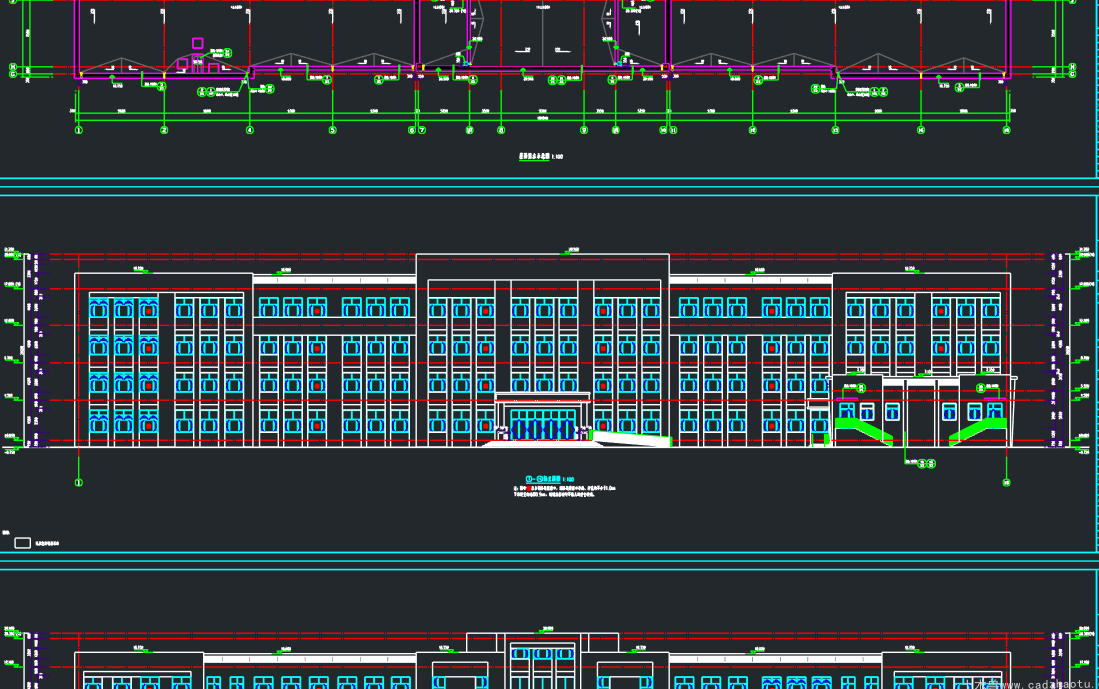Select the rightmost axis bubble below the front elevation
Image resolution: width=1099 pixels, height=689 pixels.
pos(1006,482)
